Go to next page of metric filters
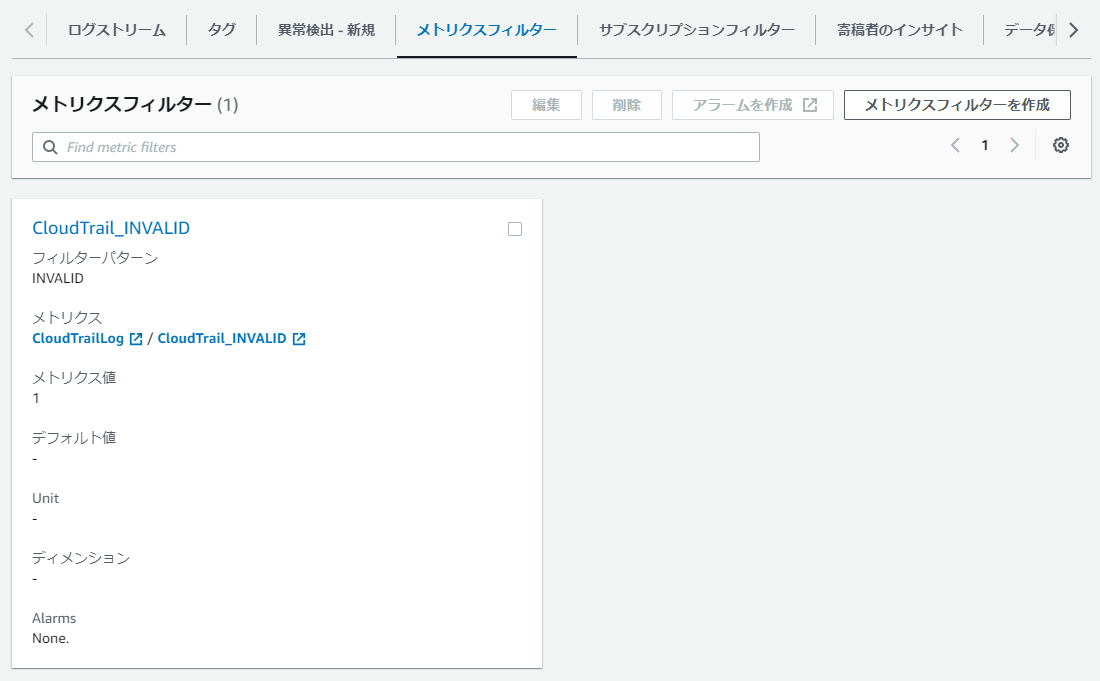The width and height of the screenshot is (1100, 681). 1014,145
